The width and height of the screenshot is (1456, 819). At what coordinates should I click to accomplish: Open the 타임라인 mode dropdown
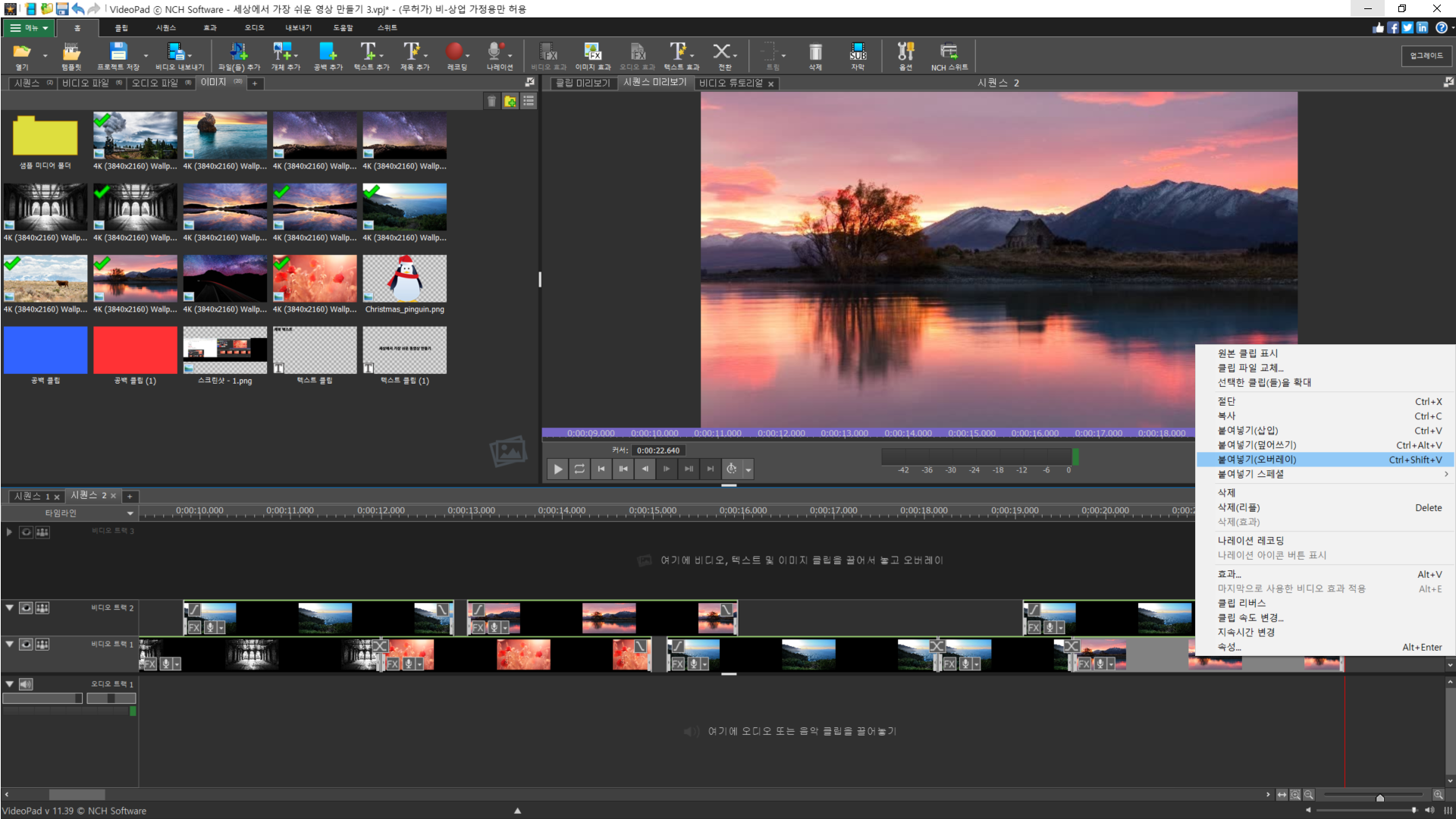point(130,513)
